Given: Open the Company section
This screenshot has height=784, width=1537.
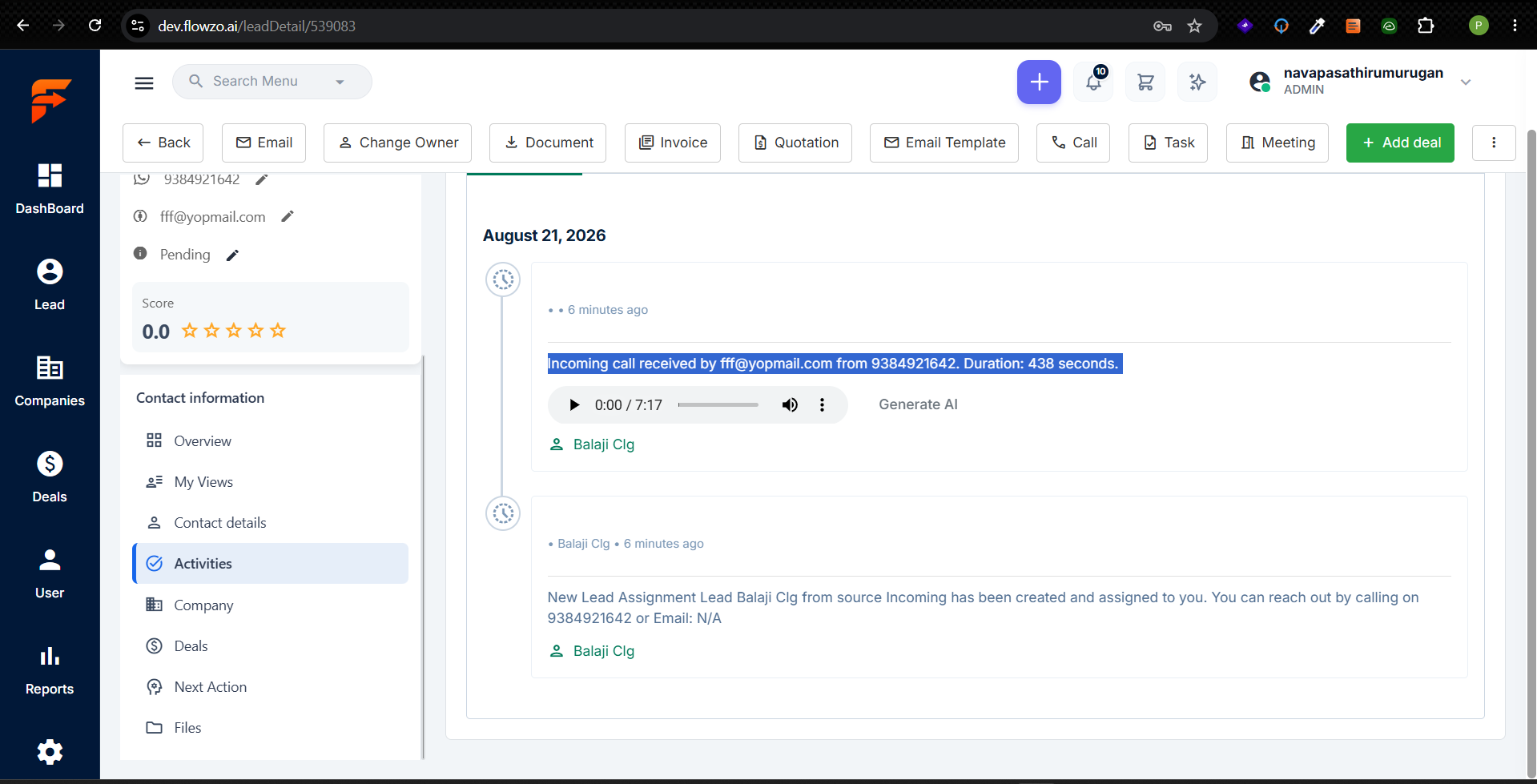Looking at the screenshot, I should tap(271, 605).
